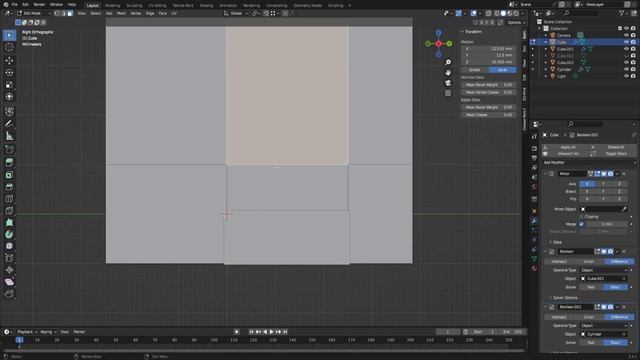Open the Object Data green triangle tab

coord(534,259)
